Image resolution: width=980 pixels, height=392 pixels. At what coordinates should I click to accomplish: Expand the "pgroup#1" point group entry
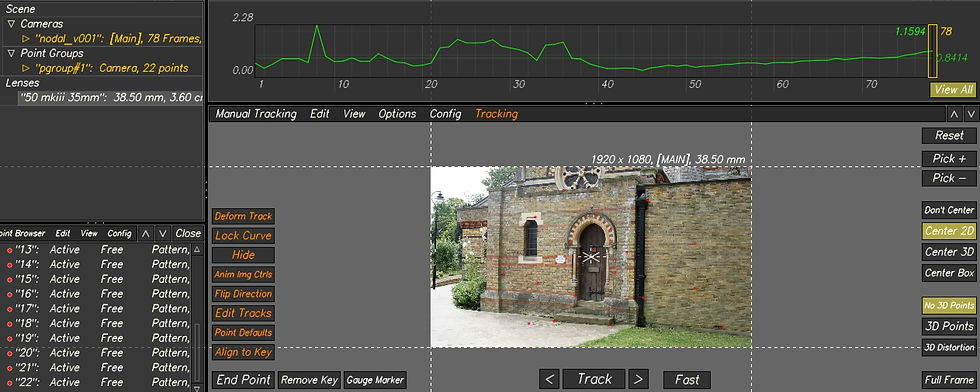26,68
